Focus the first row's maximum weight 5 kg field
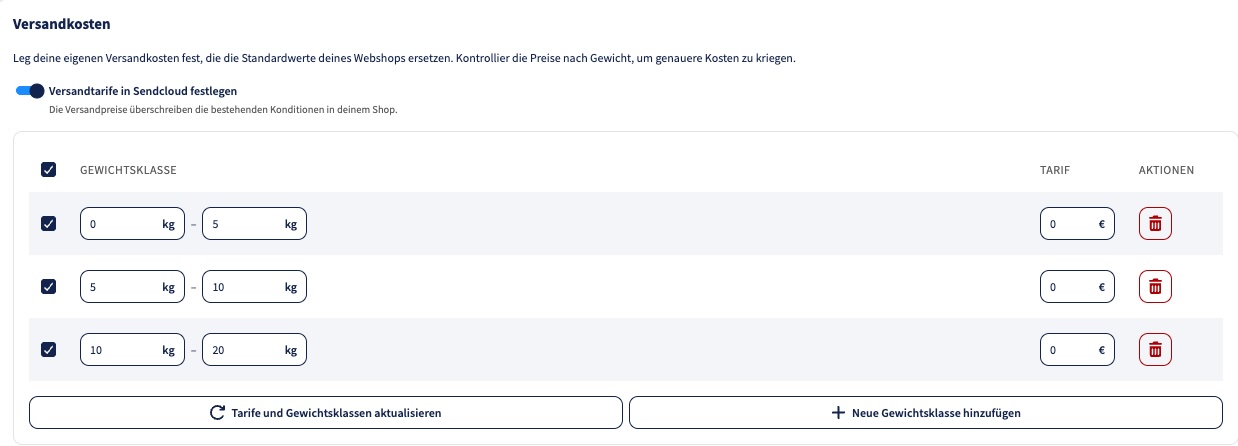This screenshot has width=1238, height=446. click(254, 224)
